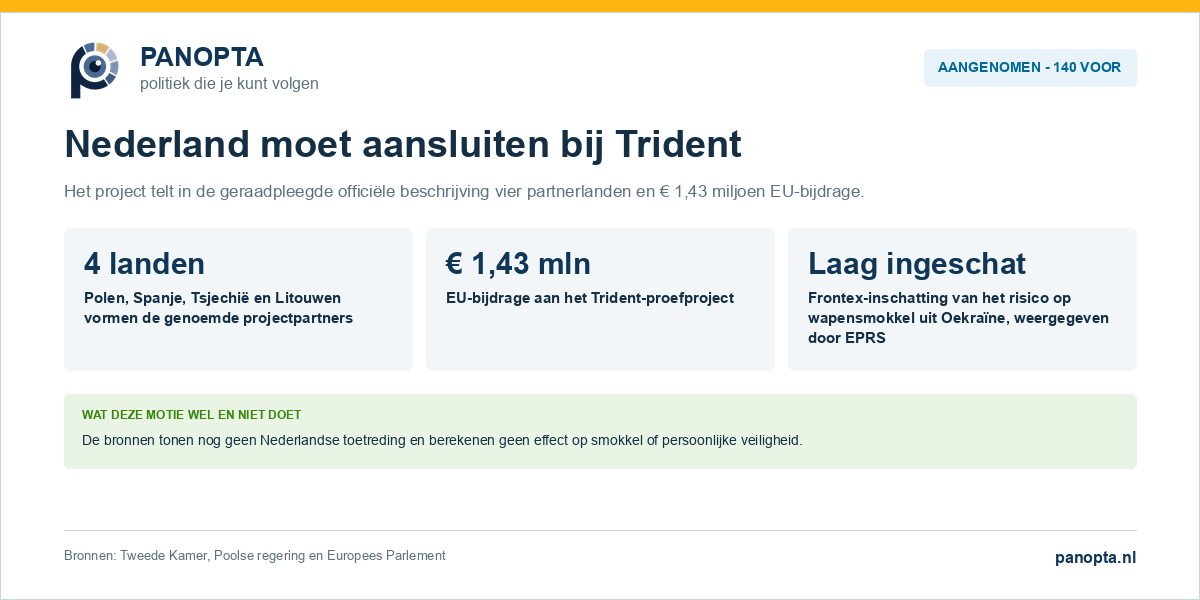Image resolution: width=1200 pixels, height=600 pixels.
Task: Click the subtitle about vier partnerlanden
Action: [x=464, y=191]
